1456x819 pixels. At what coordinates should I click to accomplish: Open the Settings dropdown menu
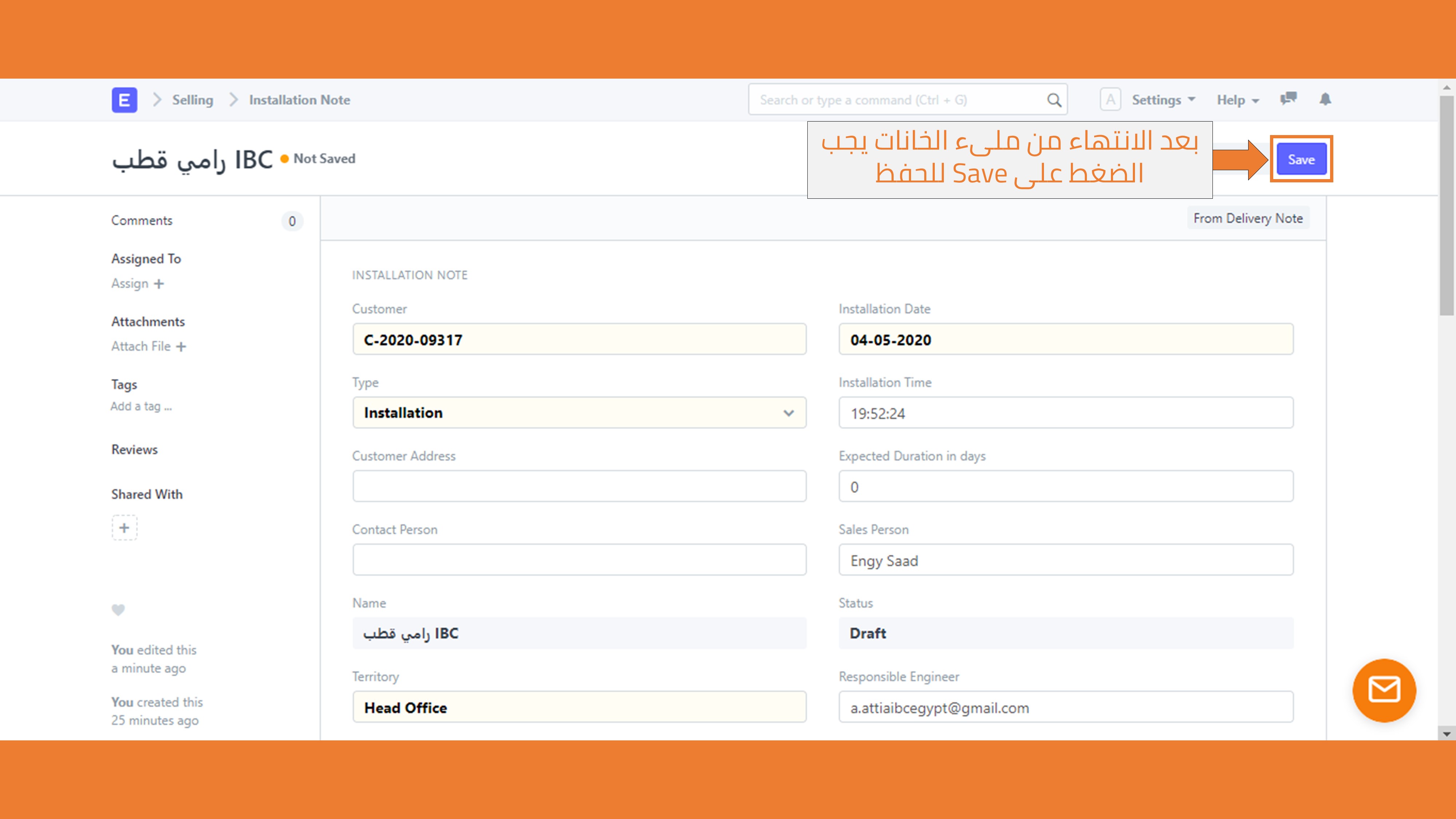(x=1163, y=100)
